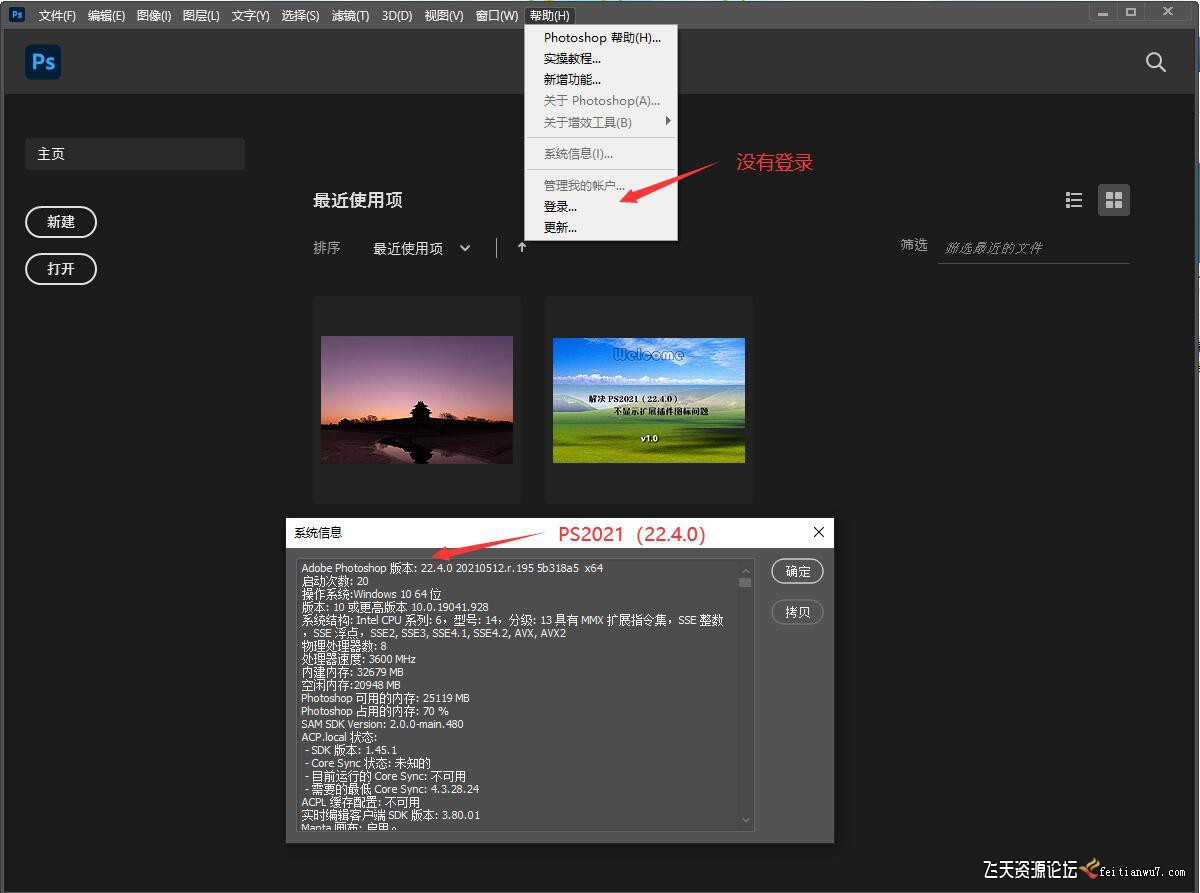Viewport: 1200px width, 893px height.
Task: Expand the 最近使用项 sort dropdown
Action: coord(421,248)
